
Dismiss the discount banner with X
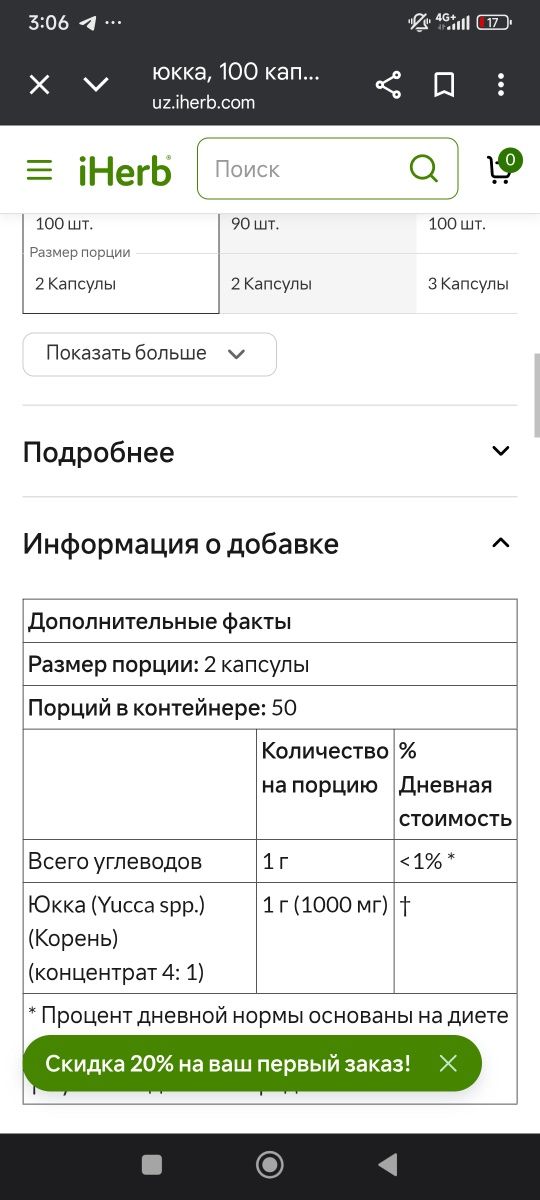(448, 1063)
